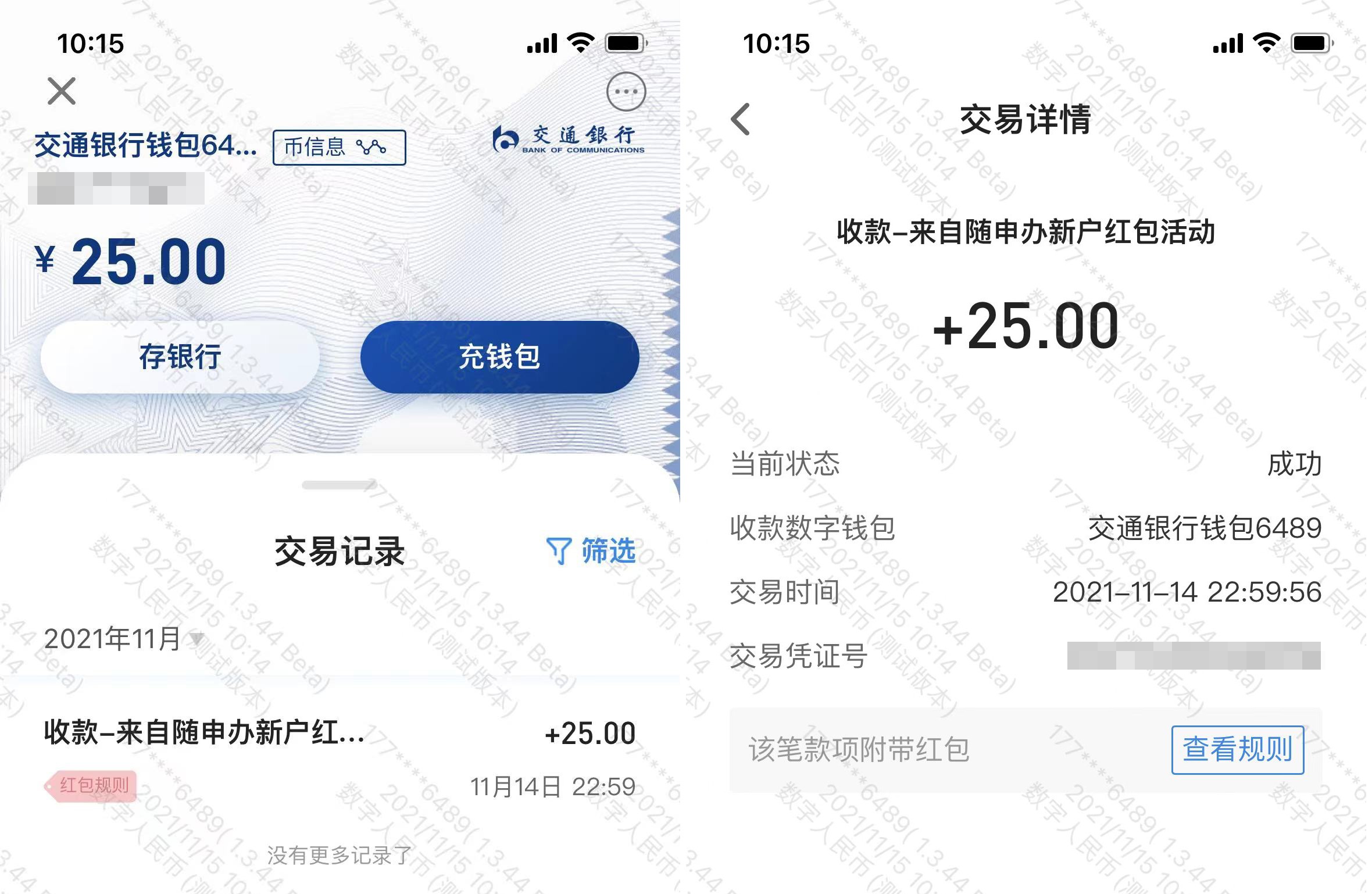Image resolution: width=1372 pixels, height=894 pixels.
Task: Go back using the left chevron arrow
Action: (x=741, y=119)
